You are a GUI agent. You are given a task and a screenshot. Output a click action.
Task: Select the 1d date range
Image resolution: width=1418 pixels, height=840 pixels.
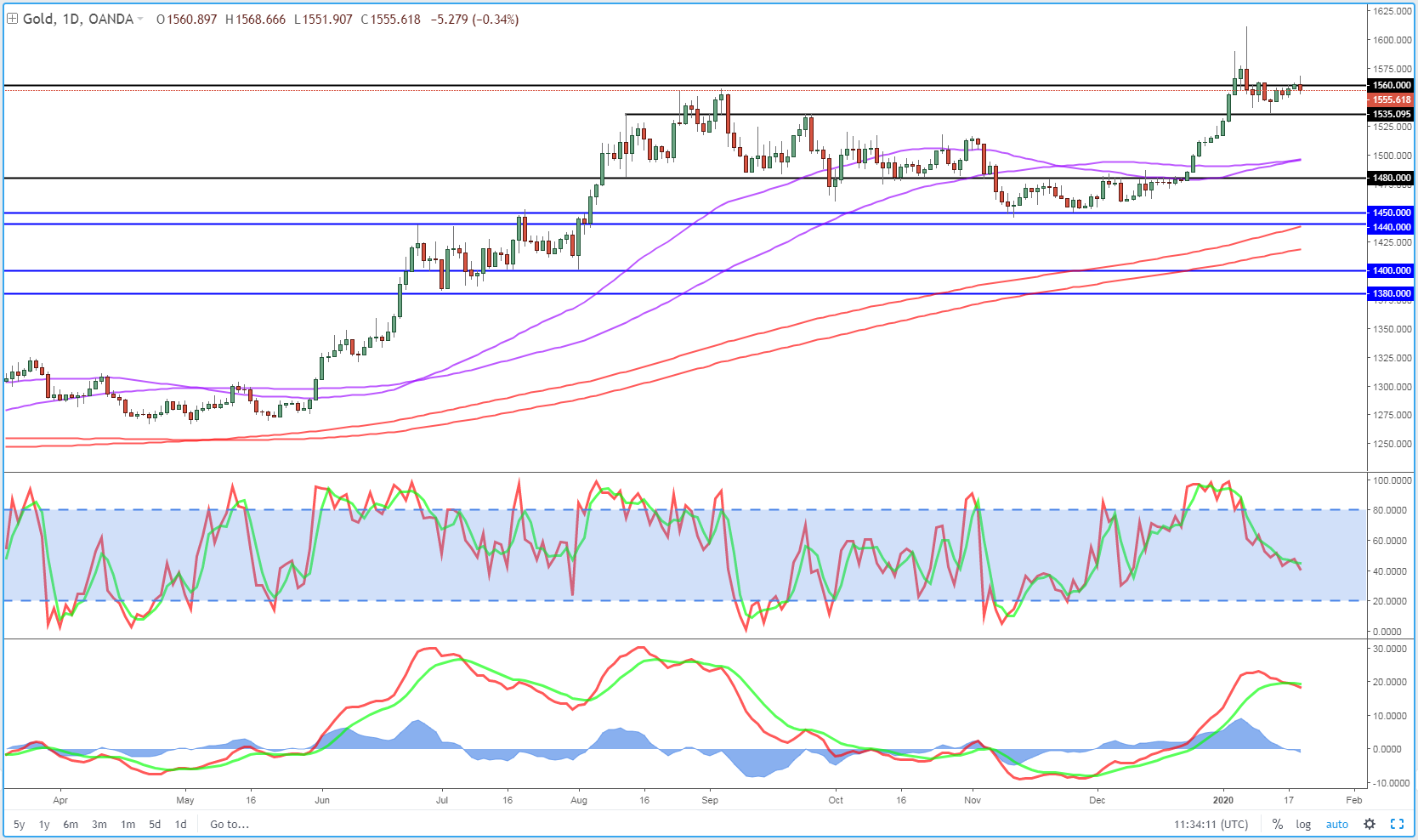click(x=180, y=824)
